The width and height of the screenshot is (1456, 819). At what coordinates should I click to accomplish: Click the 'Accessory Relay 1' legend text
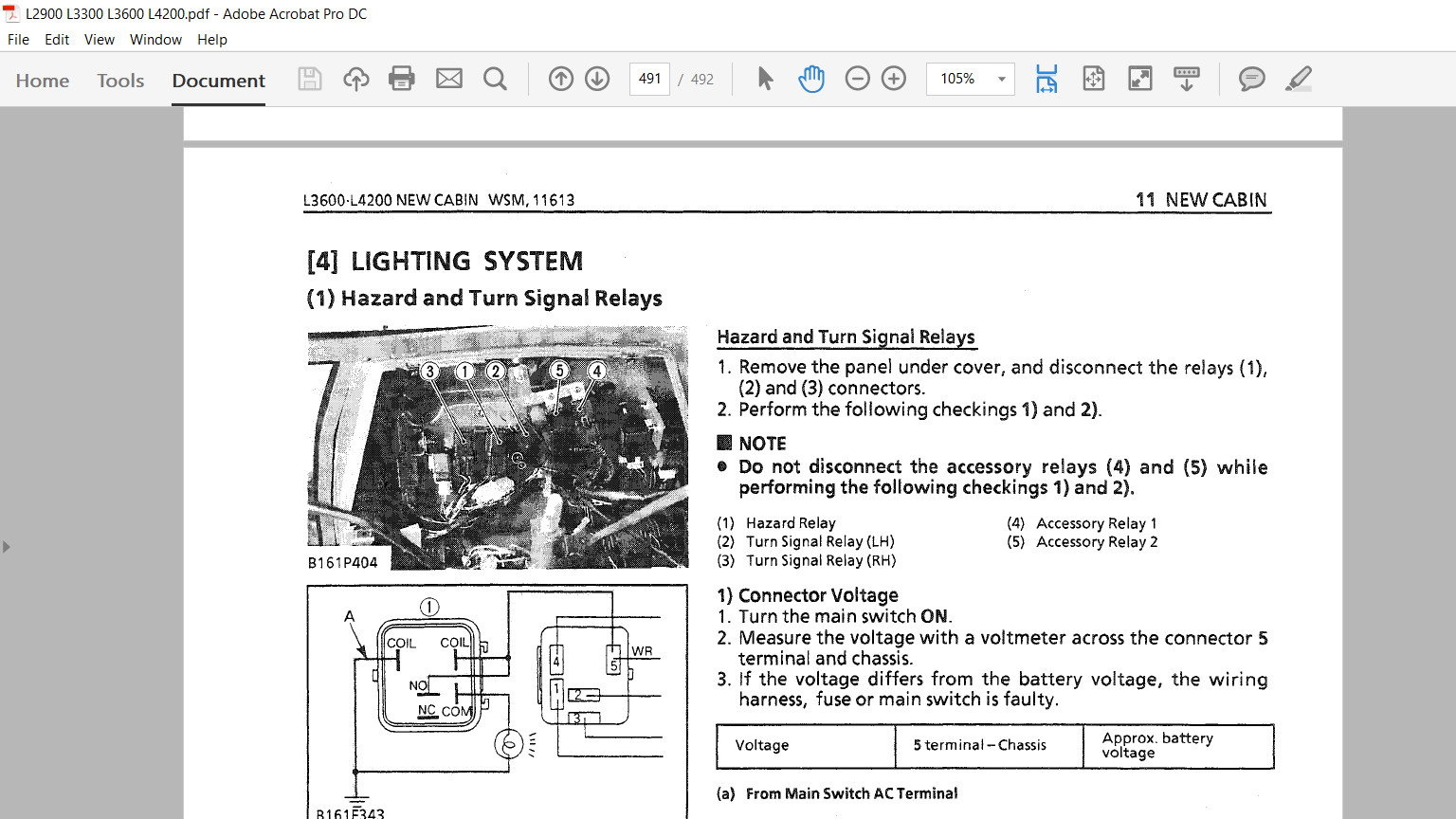(1097, 523)
